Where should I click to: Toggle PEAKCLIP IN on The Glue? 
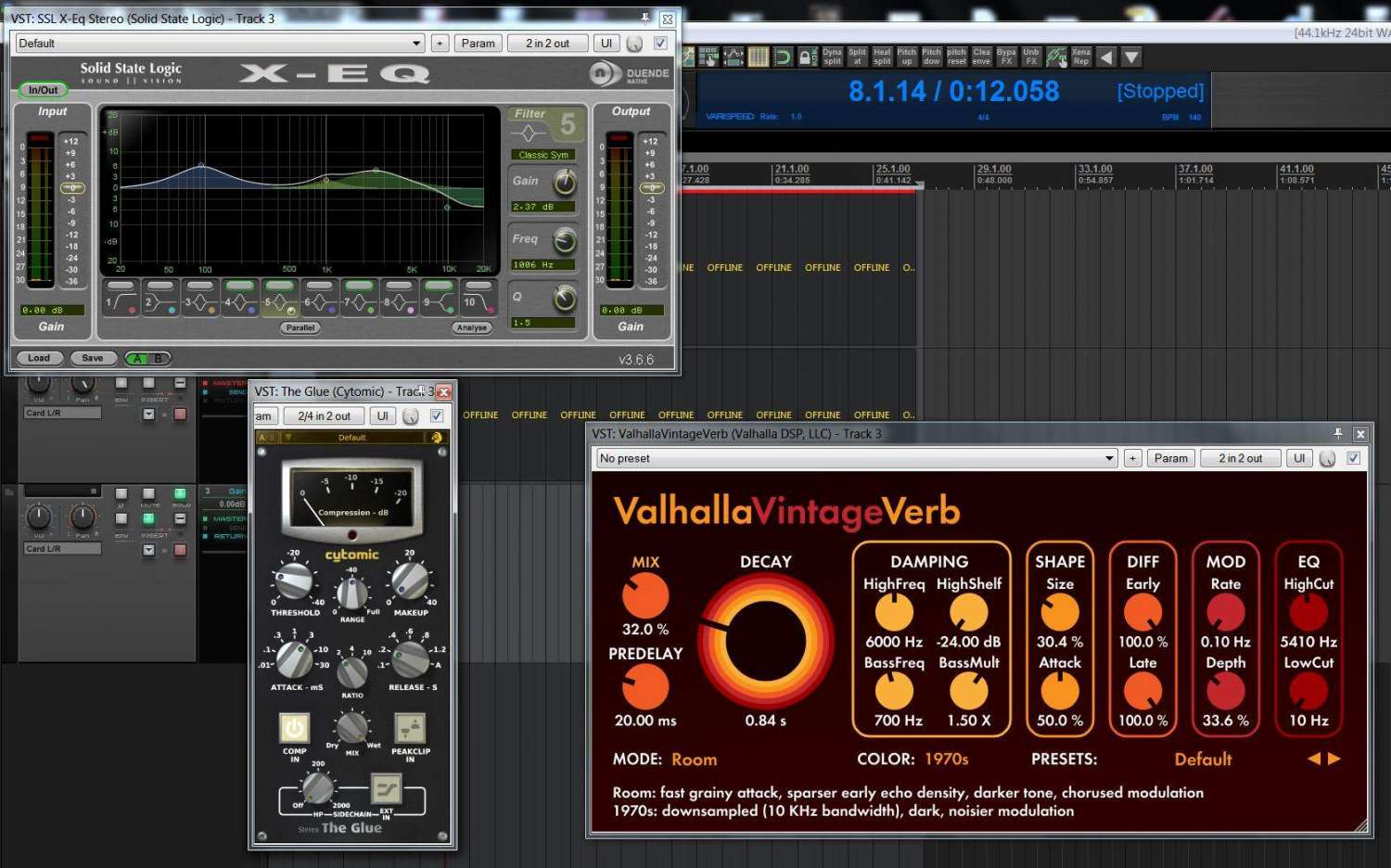pos(409,729)
